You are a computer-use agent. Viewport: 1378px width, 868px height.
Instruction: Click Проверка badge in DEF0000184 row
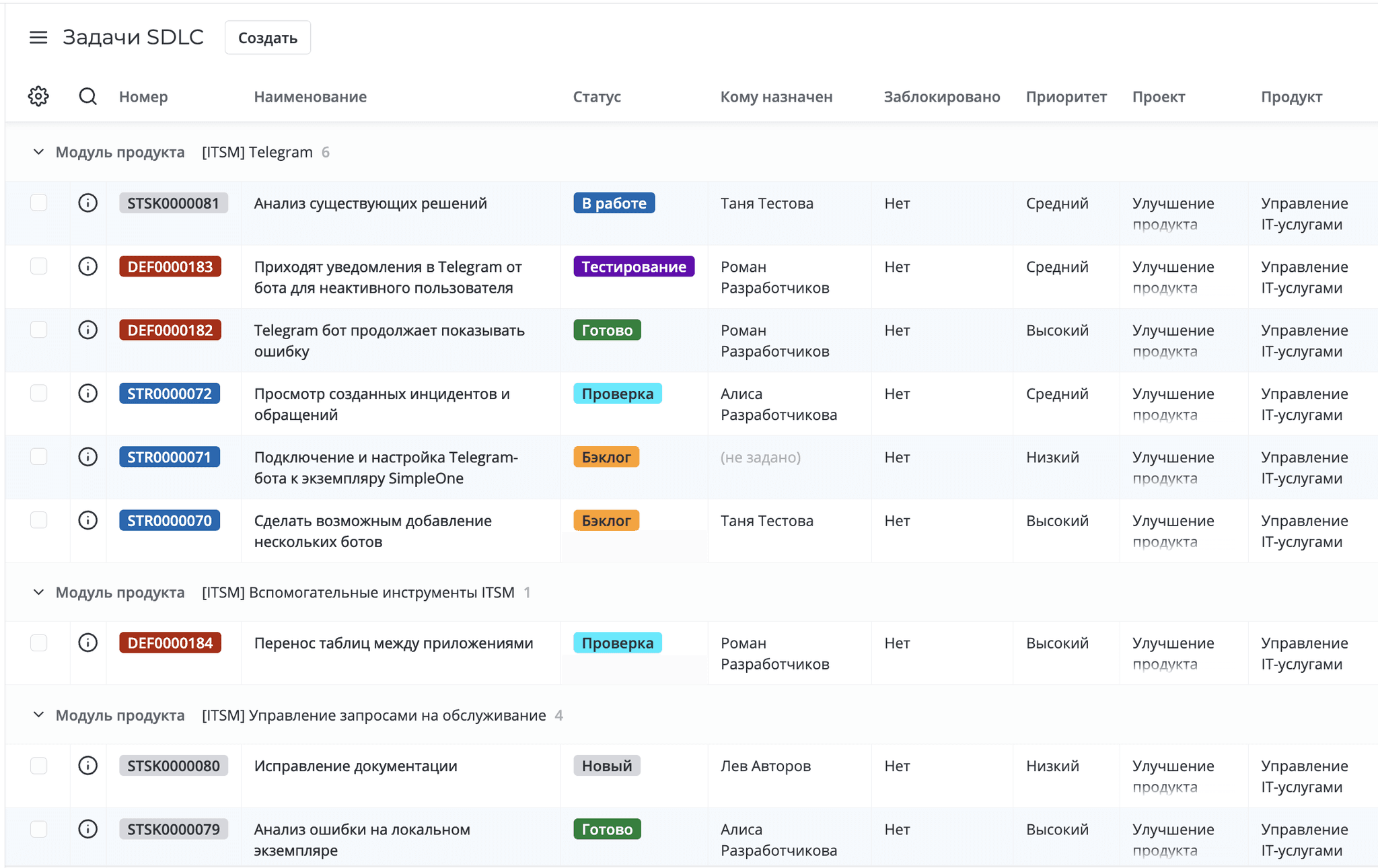(618, 643)
